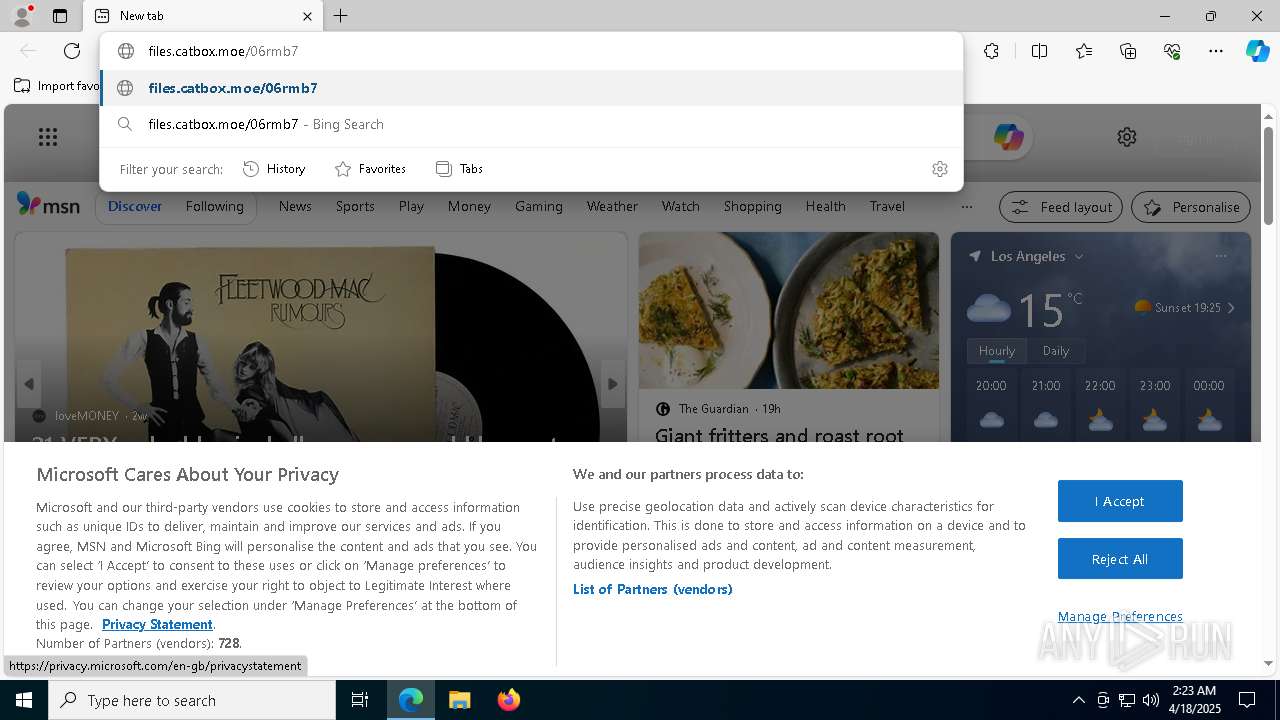
Task: Open the Favorites star toolbar icon
Action: tap(1084, 51)
